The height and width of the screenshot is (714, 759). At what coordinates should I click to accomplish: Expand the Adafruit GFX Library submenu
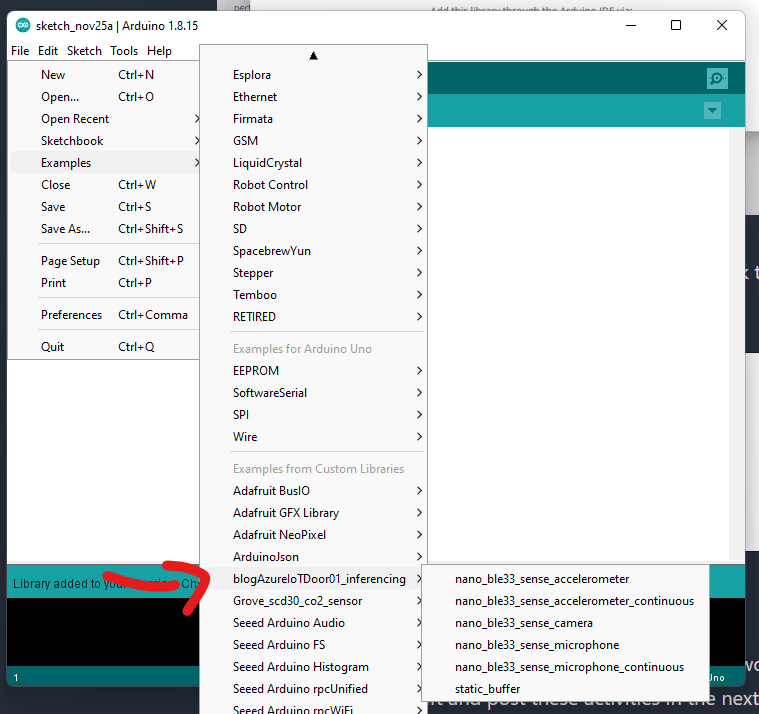pyautogui.click(x=314, y=513)
